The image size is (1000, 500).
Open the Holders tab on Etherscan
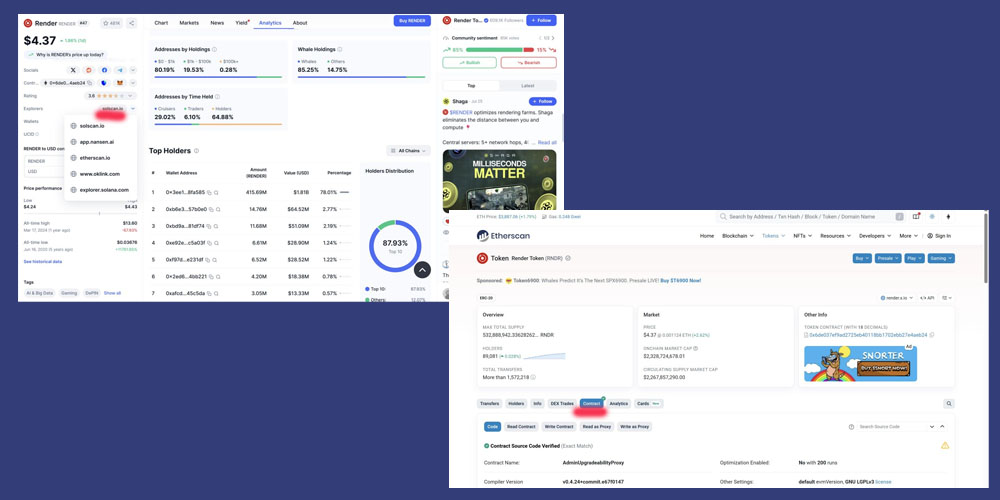[516, 403]
